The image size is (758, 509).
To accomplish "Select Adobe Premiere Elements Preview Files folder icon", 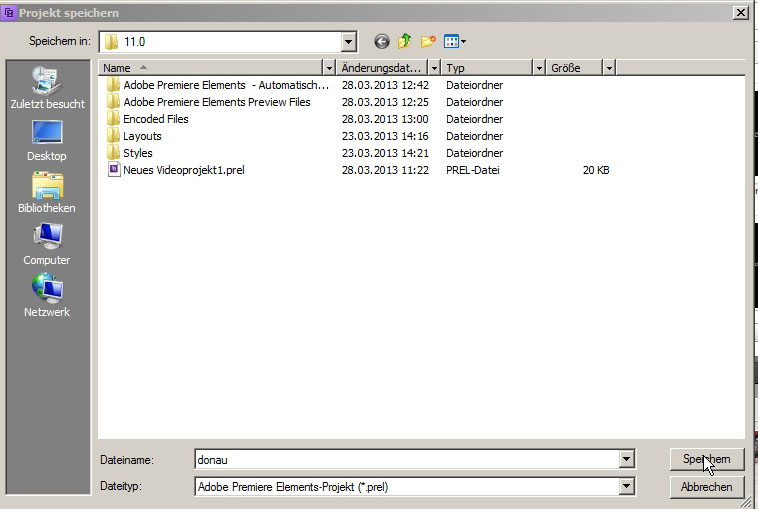I will [x=114, y=102].
